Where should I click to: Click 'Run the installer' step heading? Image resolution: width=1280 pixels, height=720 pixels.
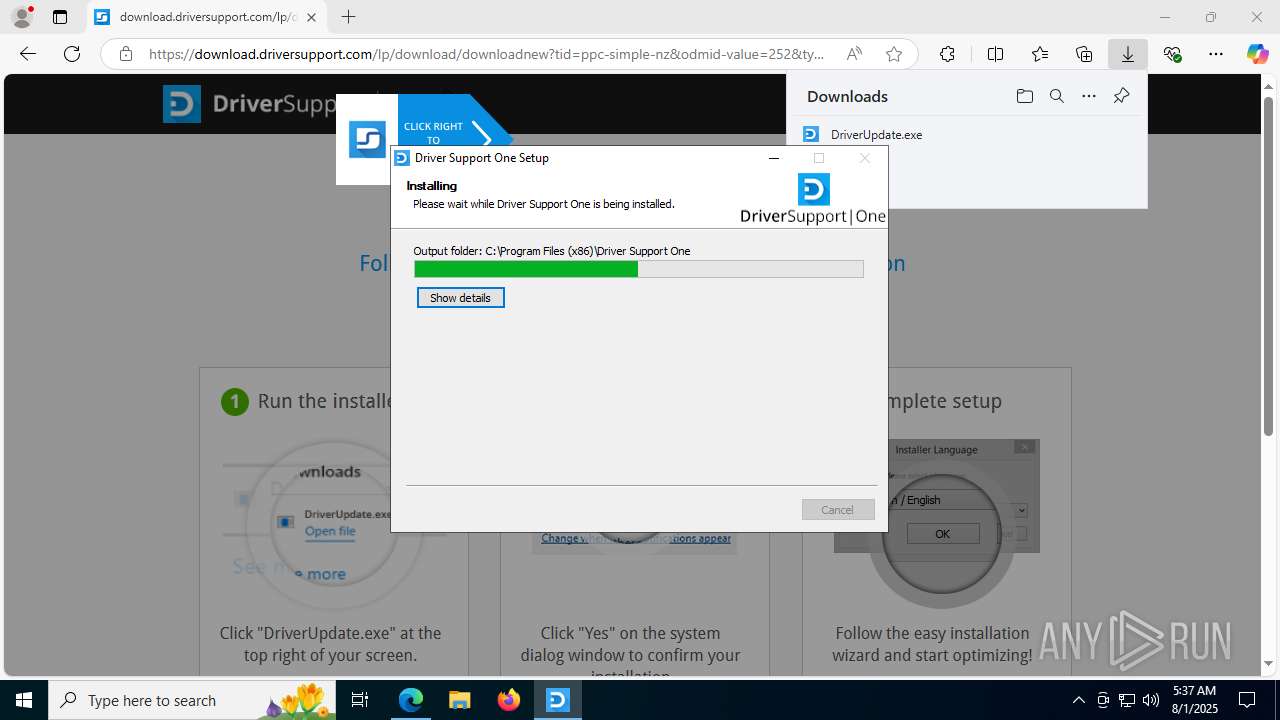(324, 401)
